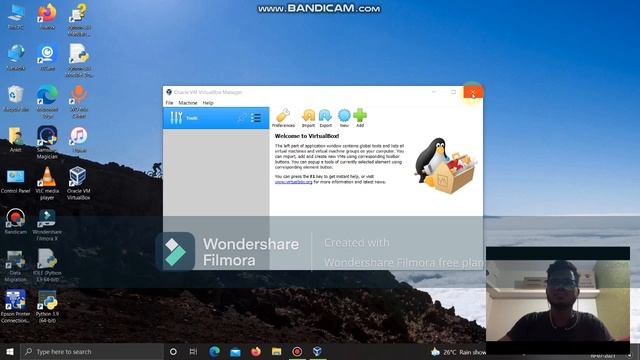
Task: Select Python 3.9 (64-bit) desktop shortcut
Action: (x=47, y=307)
